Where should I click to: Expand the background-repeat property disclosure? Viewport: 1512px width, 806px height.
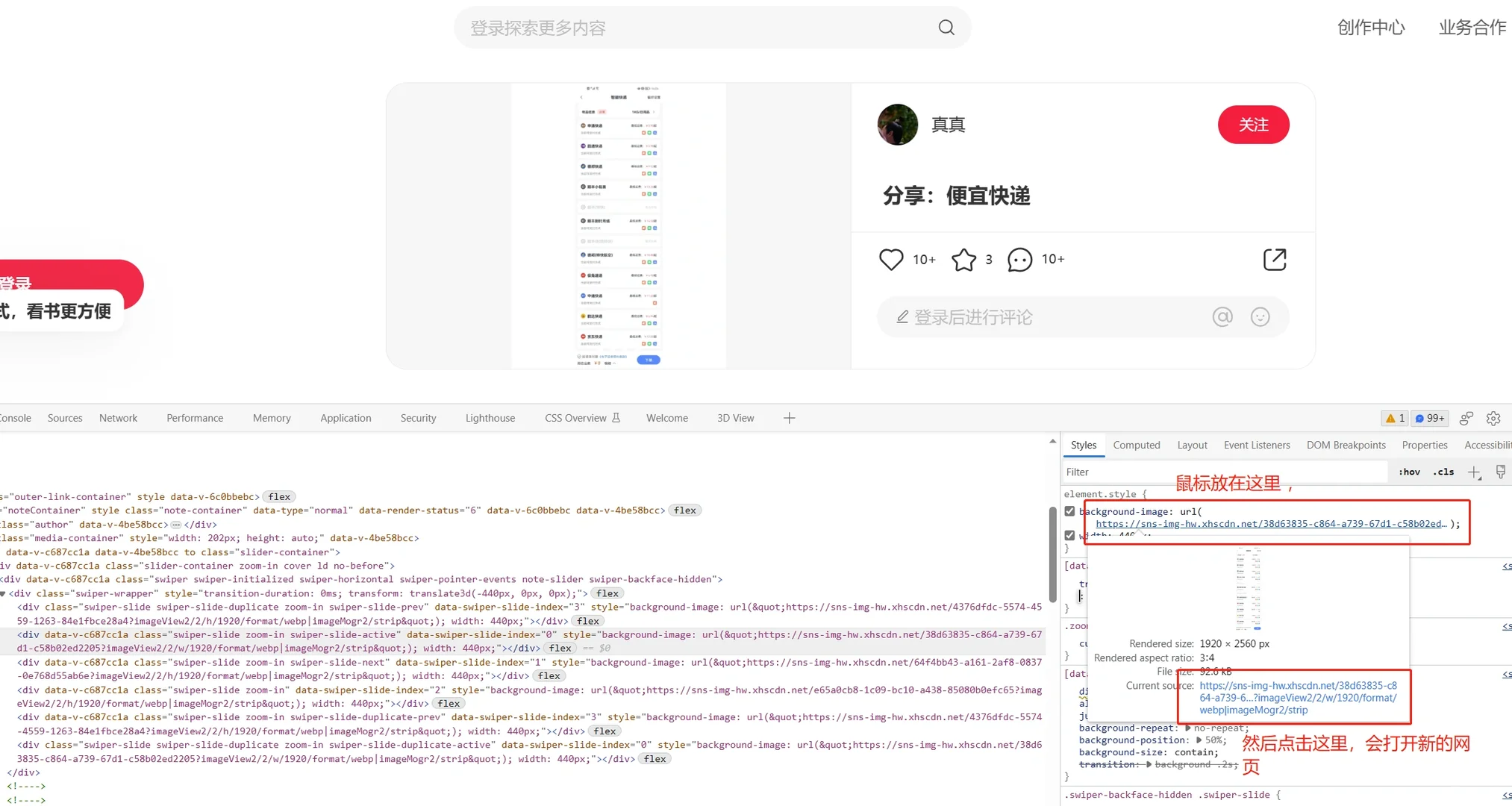(1188, 728)
